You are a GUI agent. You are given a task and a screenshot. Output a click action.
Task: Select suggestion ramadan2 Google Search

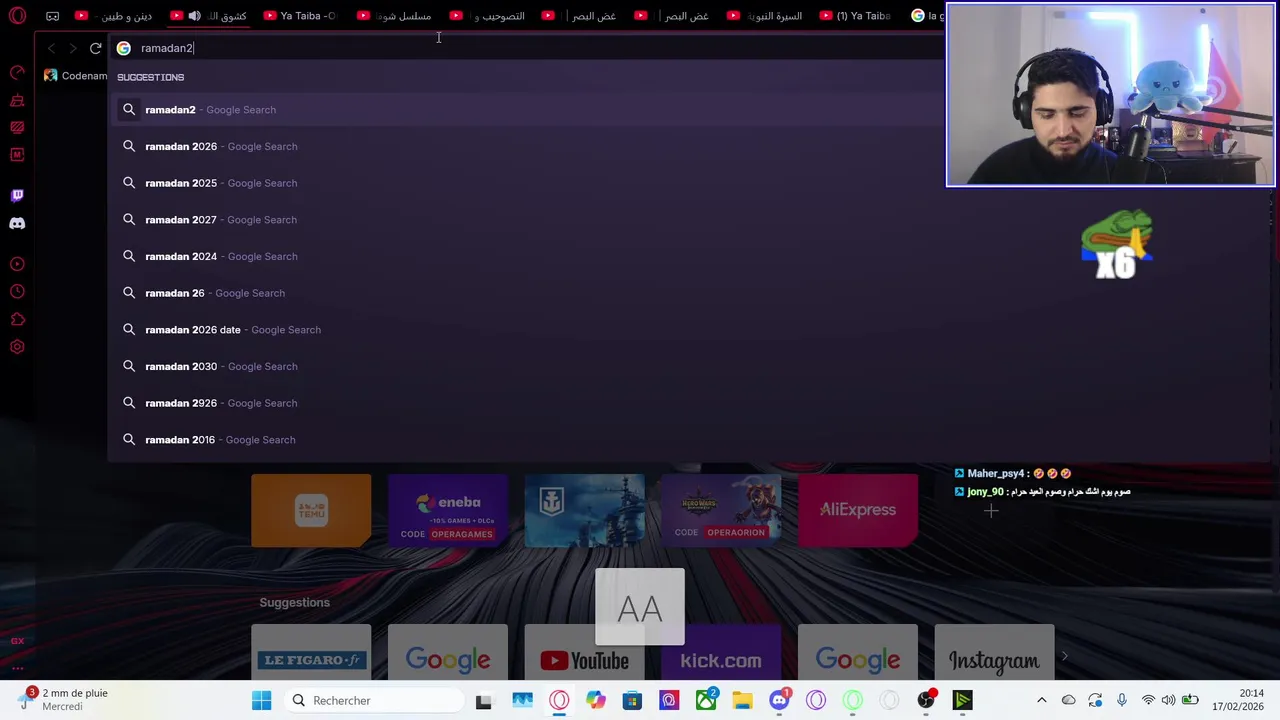pyautogui.click(x=525, y=110)
